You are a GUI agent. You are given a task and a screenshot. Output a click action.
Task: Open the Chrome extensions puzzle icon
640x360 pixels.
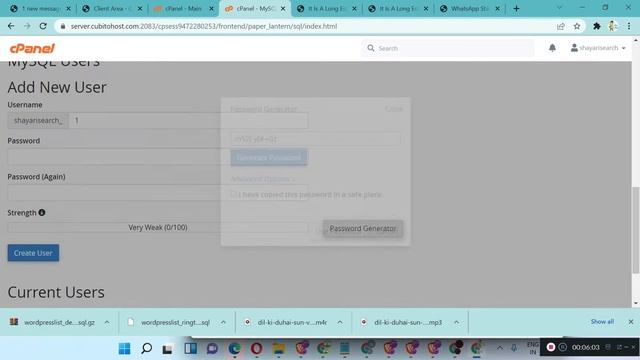click(597, 26)
